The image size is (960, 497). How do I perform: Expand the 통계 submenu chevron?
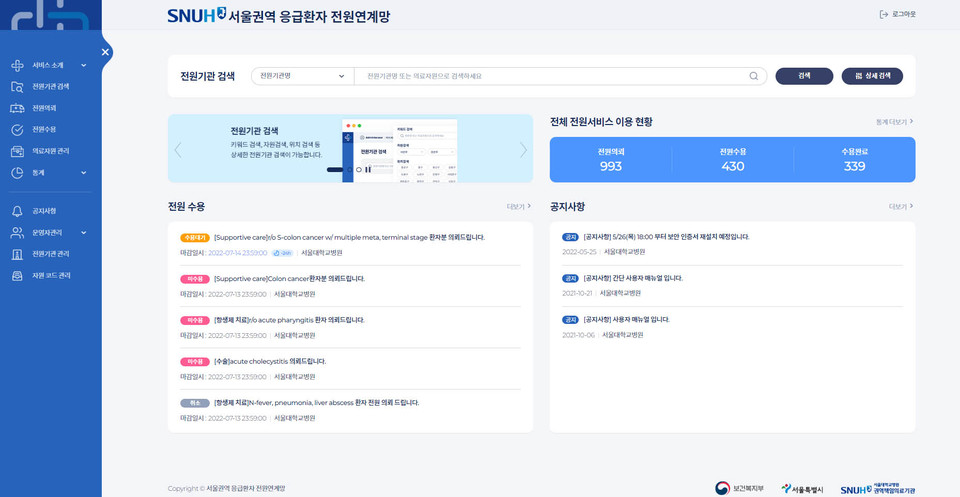point(84,173)
